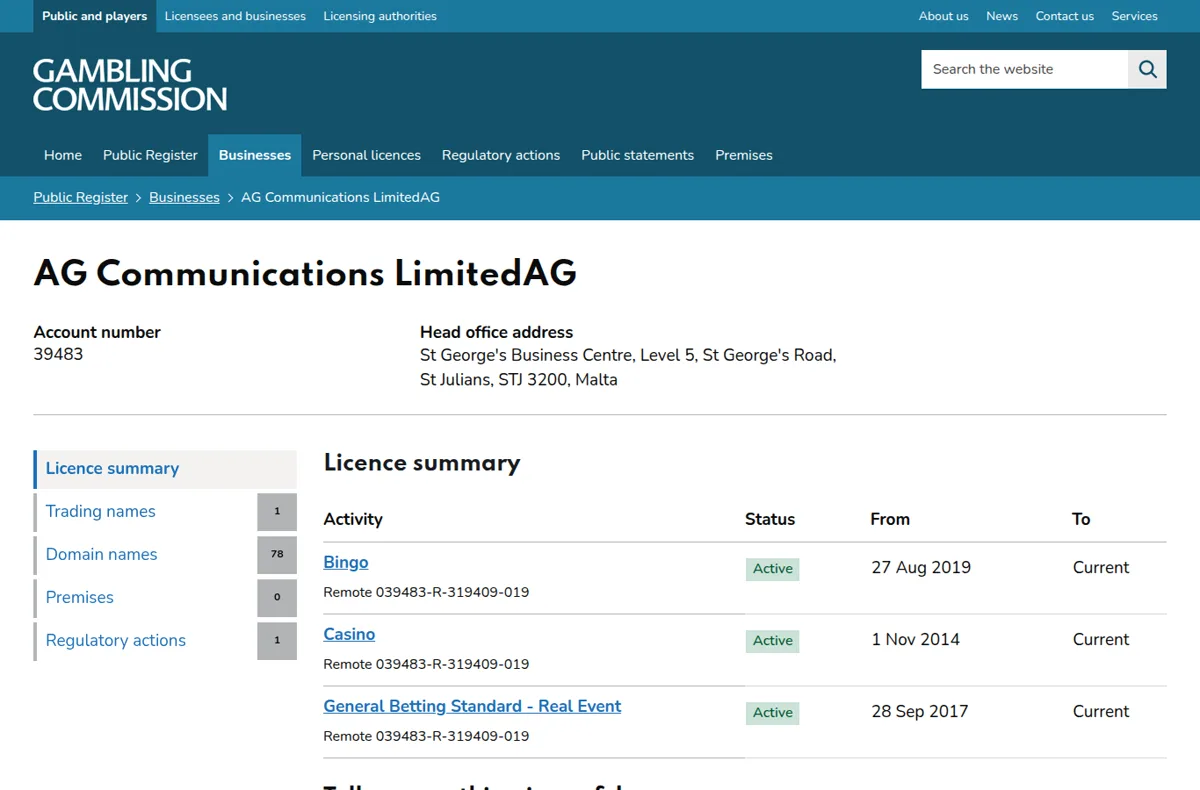
Task: Open Domain names in the sidebar
Action: tap(102, 554)
